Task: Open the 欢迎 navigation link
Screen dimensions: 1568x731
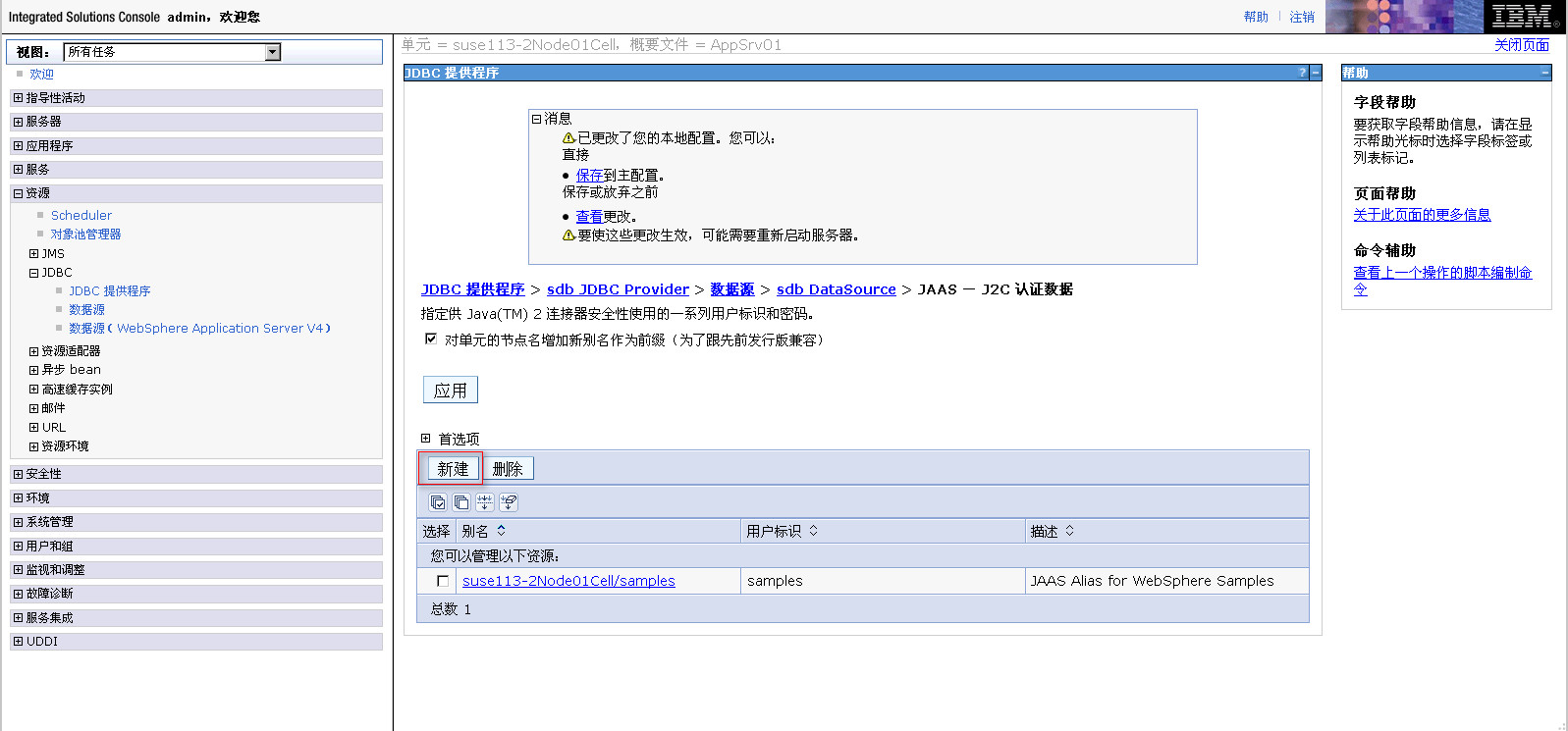Action: 41,75
